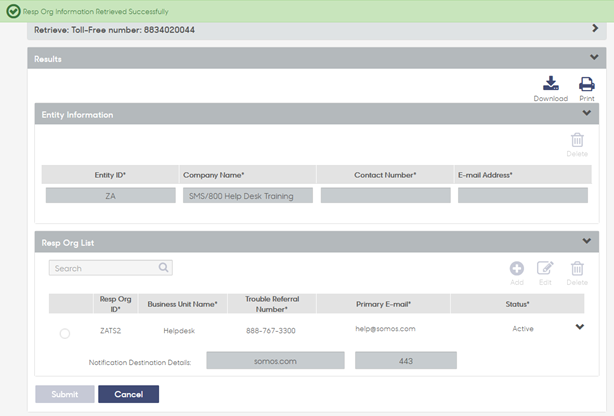Click the Status column header

coord(517,304)
